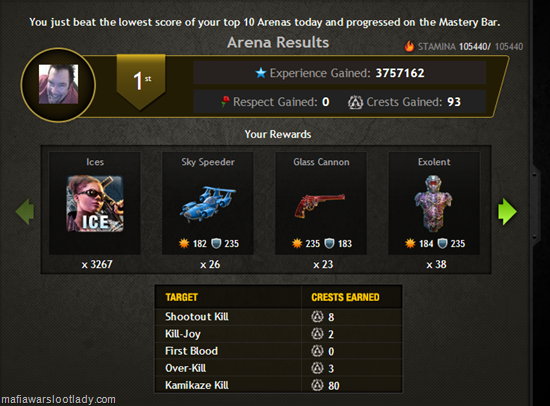The image size is (550, 406).
Task: Click the TARGET column header
Action: point(181,297)
